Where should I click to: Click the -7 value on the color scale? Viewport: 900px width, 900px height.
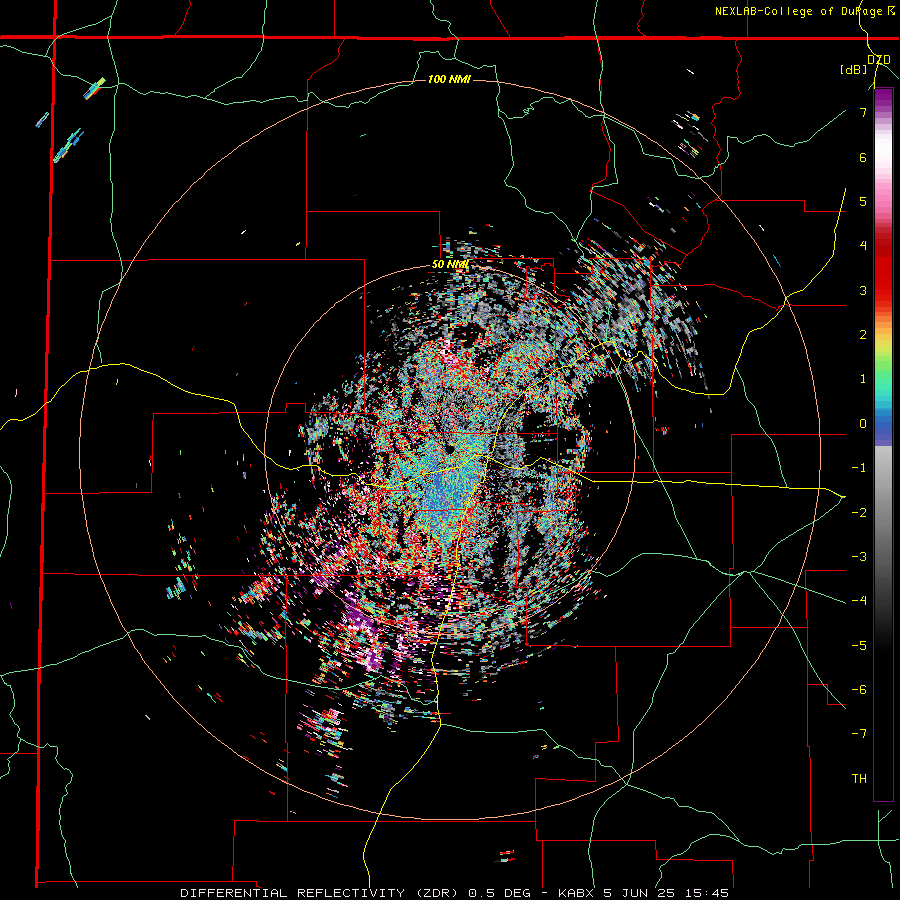point(859,734)
